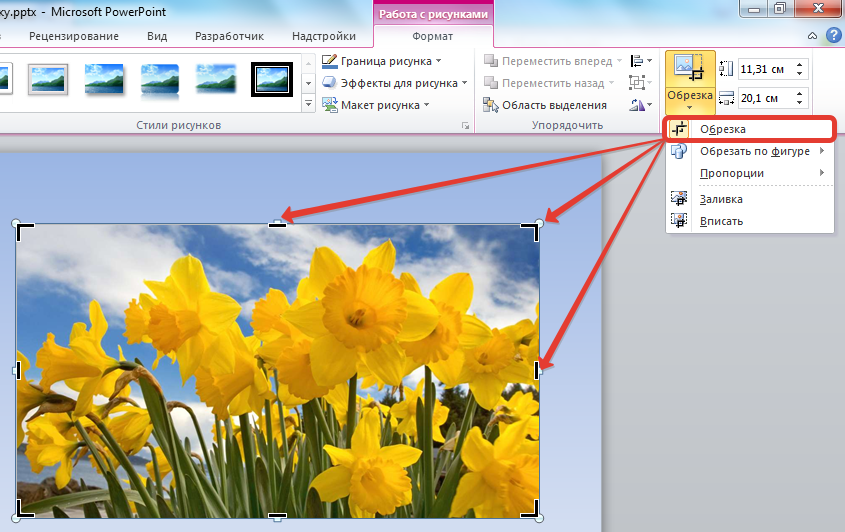845x532 pixels.
Task: Increase picture height with up spinner
Action: (799, 64)
